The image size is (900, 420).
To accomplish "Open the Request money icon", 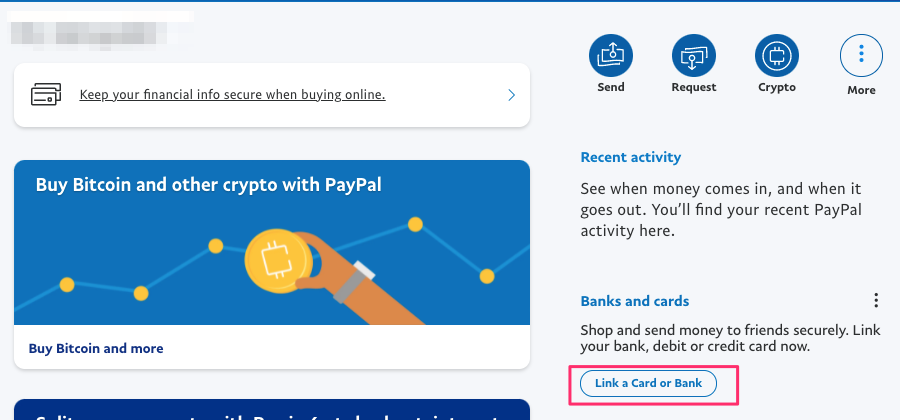I will click(694, 56).
